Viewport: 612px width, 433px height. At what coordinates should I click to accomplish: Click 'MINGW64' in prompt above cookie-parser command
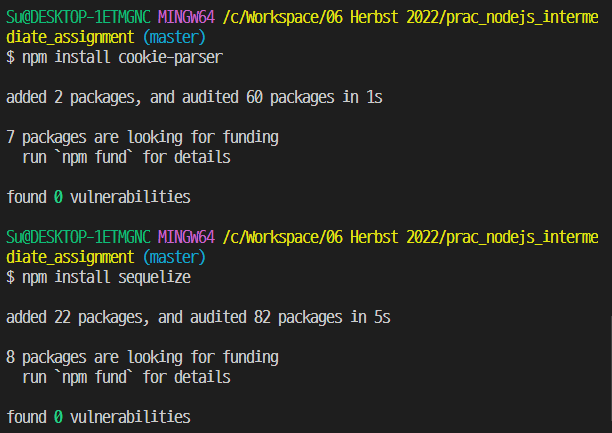tap(187, 17)
